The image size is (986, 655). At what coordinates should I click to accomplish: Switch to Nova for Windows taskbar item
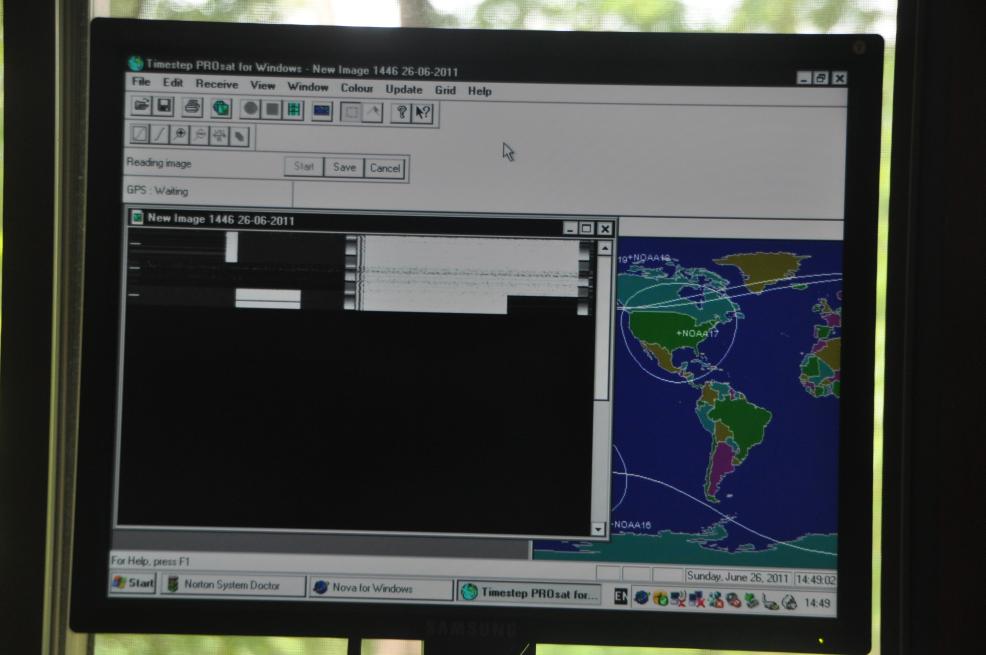[380, 588]
